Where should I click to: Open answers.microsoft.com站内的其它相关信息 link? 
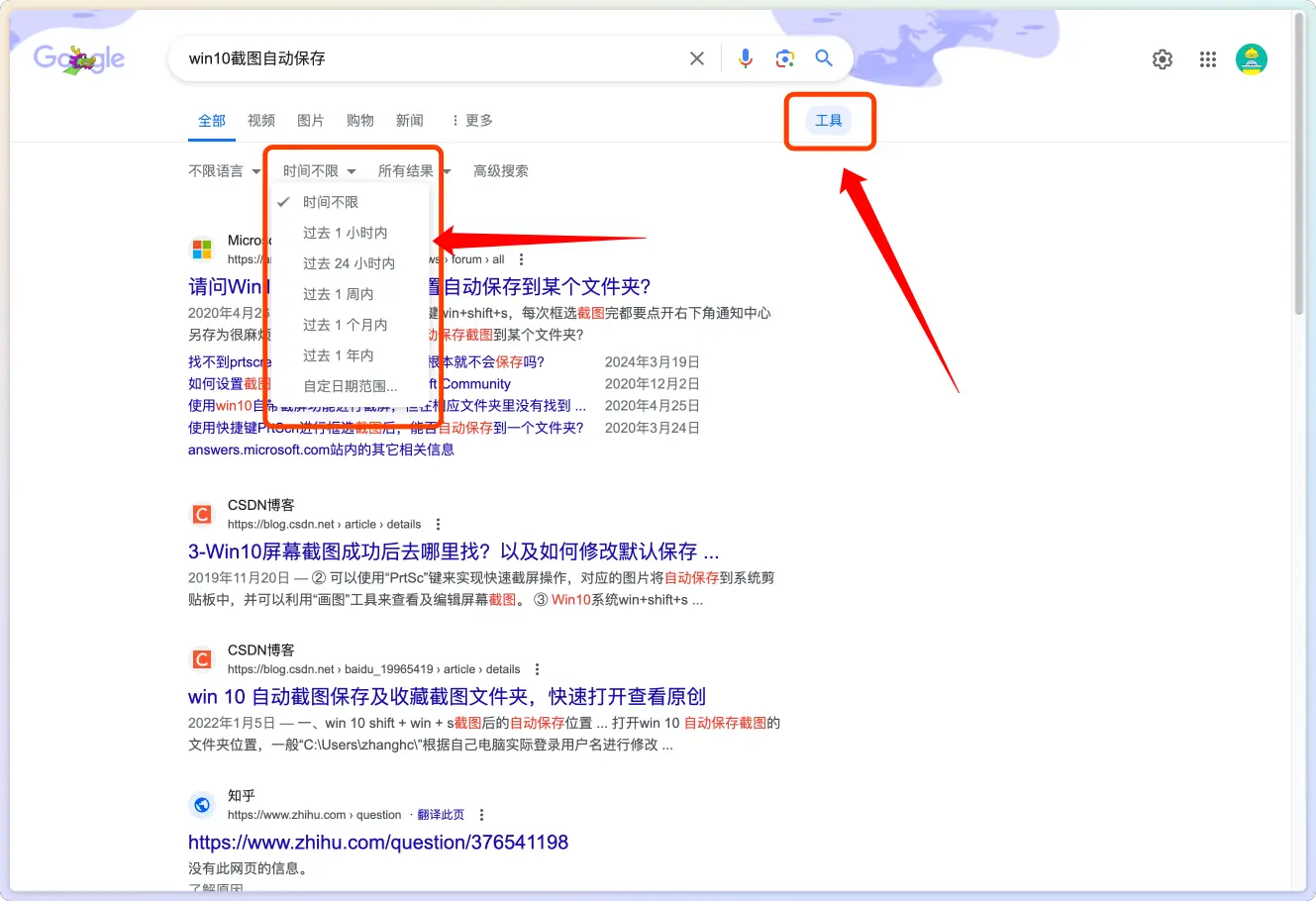click(x=321, y=450)
